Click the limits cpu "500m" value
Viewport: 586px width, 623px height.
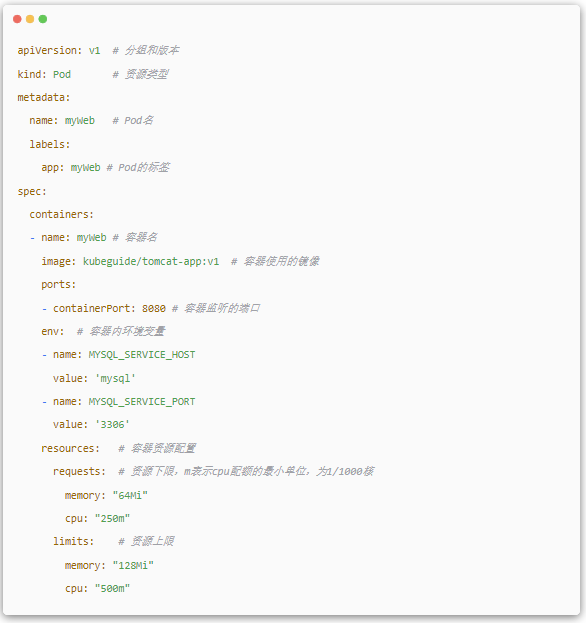click(x=112, y=588)
